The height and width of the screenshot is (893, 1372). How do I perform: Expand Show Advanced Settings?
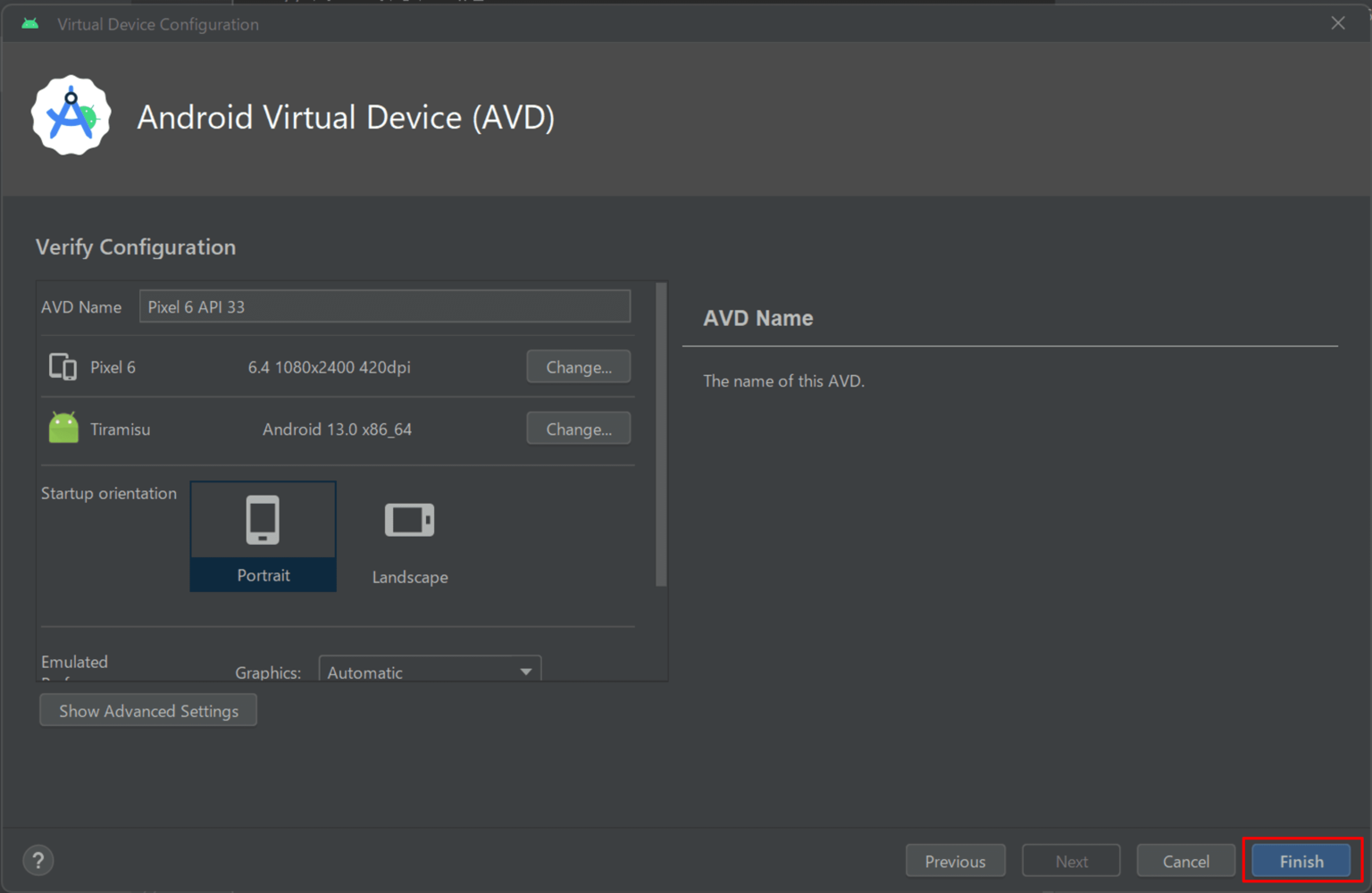[148, 711]
